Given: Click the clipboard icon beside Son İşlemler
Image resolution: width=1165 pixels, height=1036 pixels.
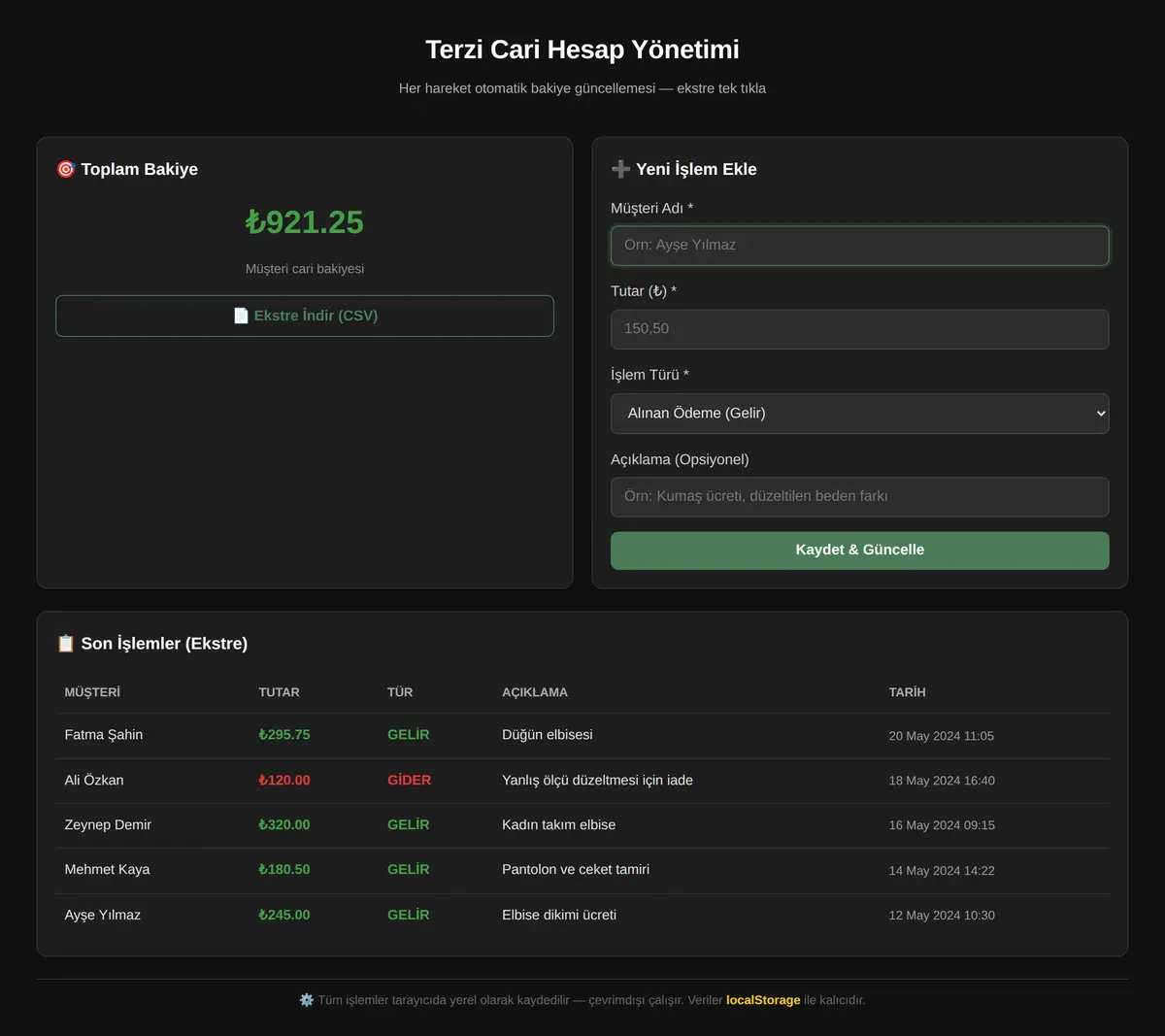Looking at the screenshot, I should tap(66, 644).
